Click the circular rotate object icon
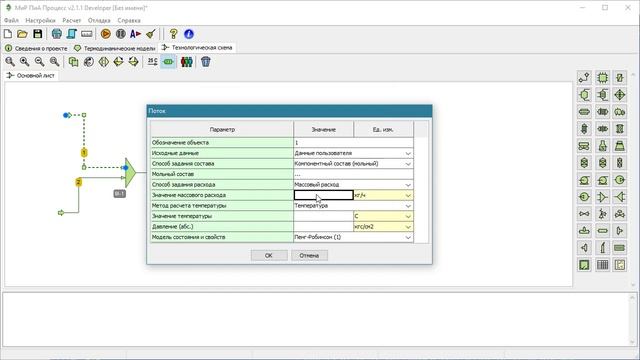The image size is (640, 360). (x=89, y=62)
